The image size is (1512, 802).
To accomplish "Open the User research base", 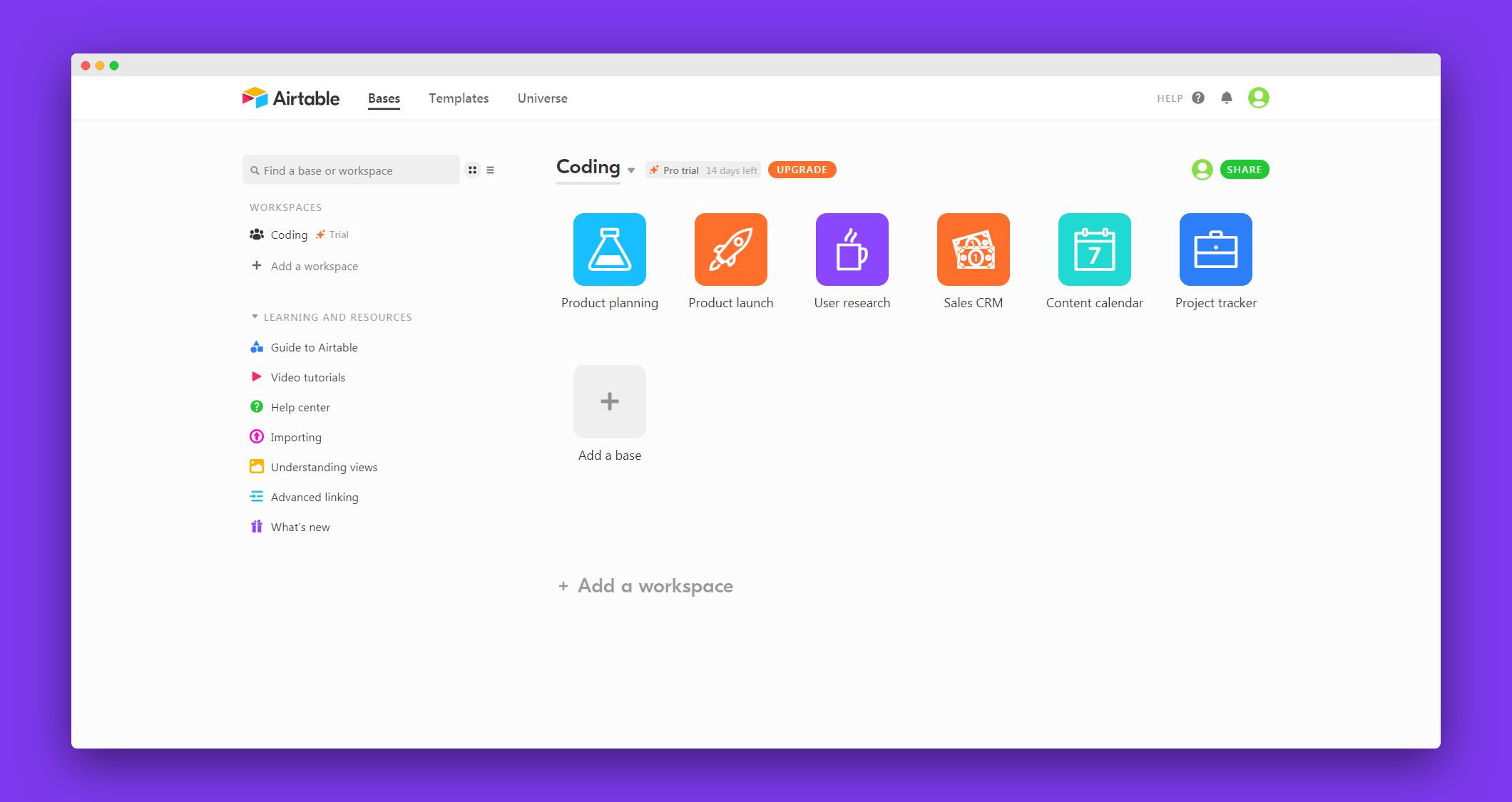I will tap(852, 250).
